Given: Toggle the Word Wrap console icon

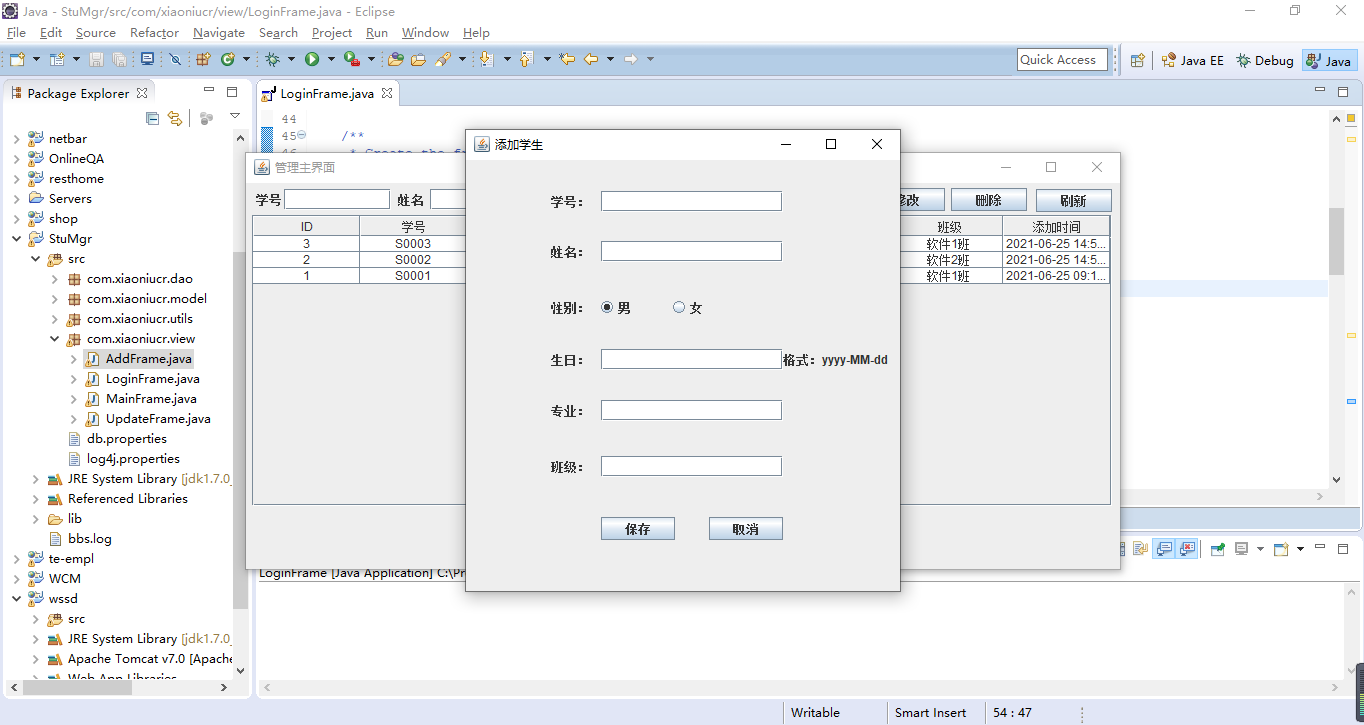Looking at the screenshot, I should coord(1141,549).
